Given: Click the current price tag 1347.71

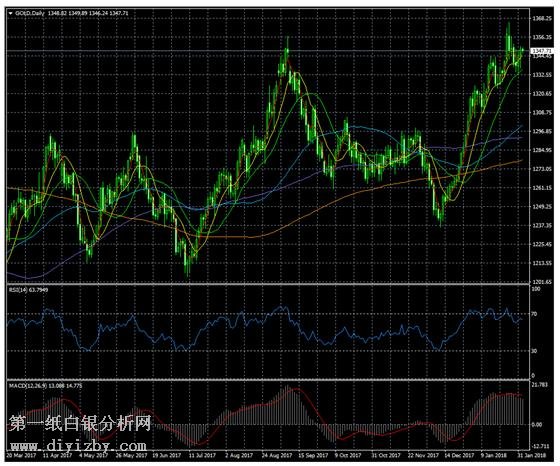Looking at the screenshot, I should click(542, 51).
